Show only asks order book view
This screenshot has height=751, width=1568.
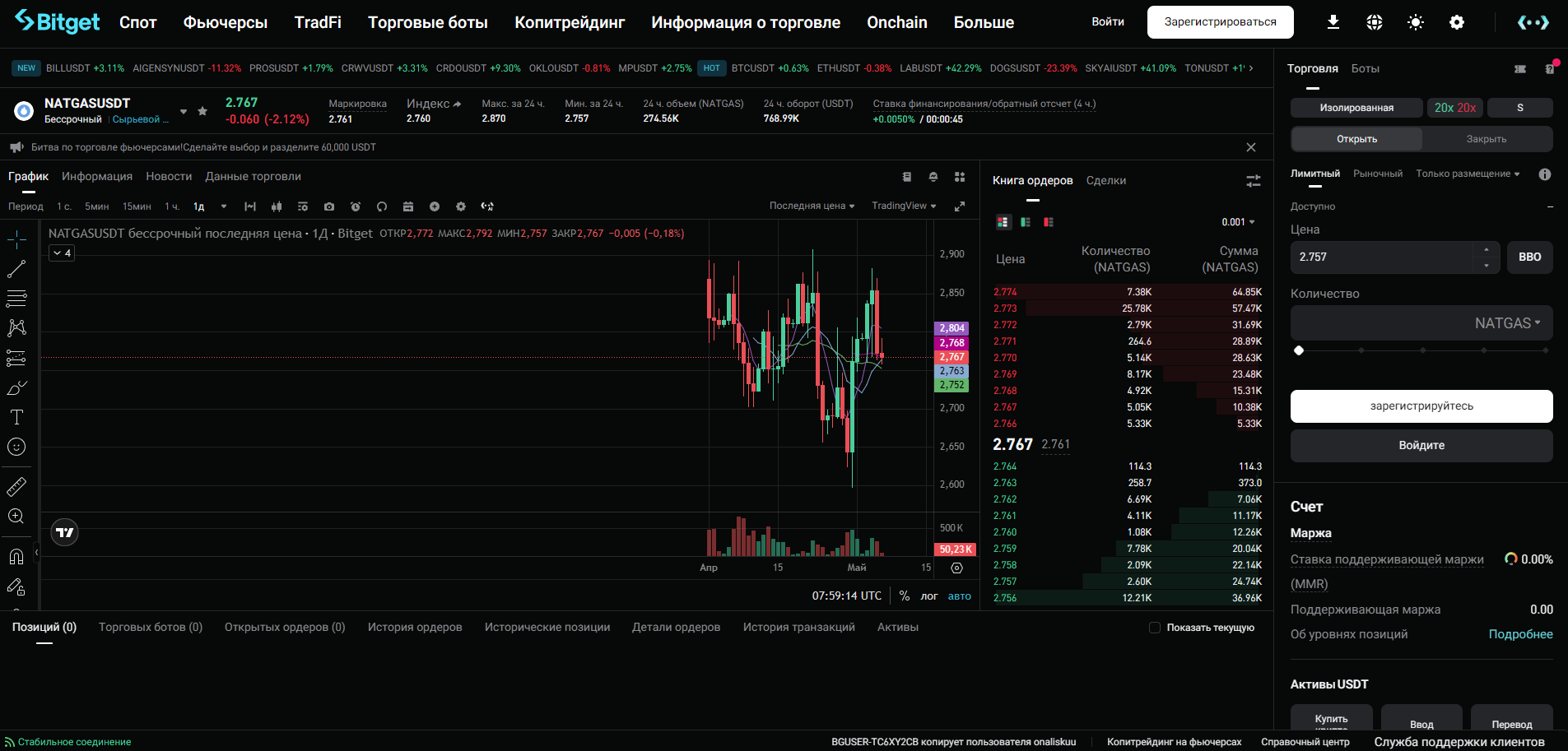1049,222
